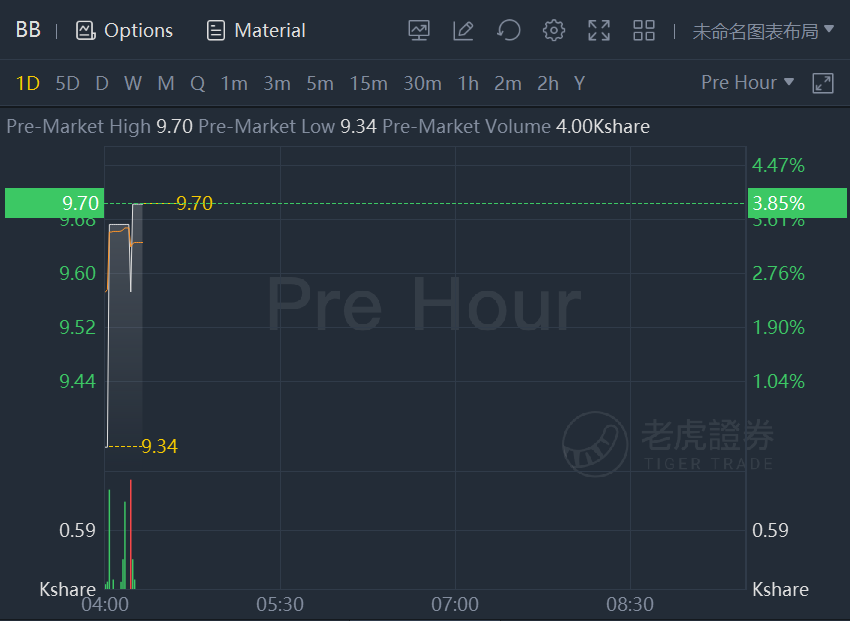
Task: Click the BB ticker symbol
Action: click(28, 30)
